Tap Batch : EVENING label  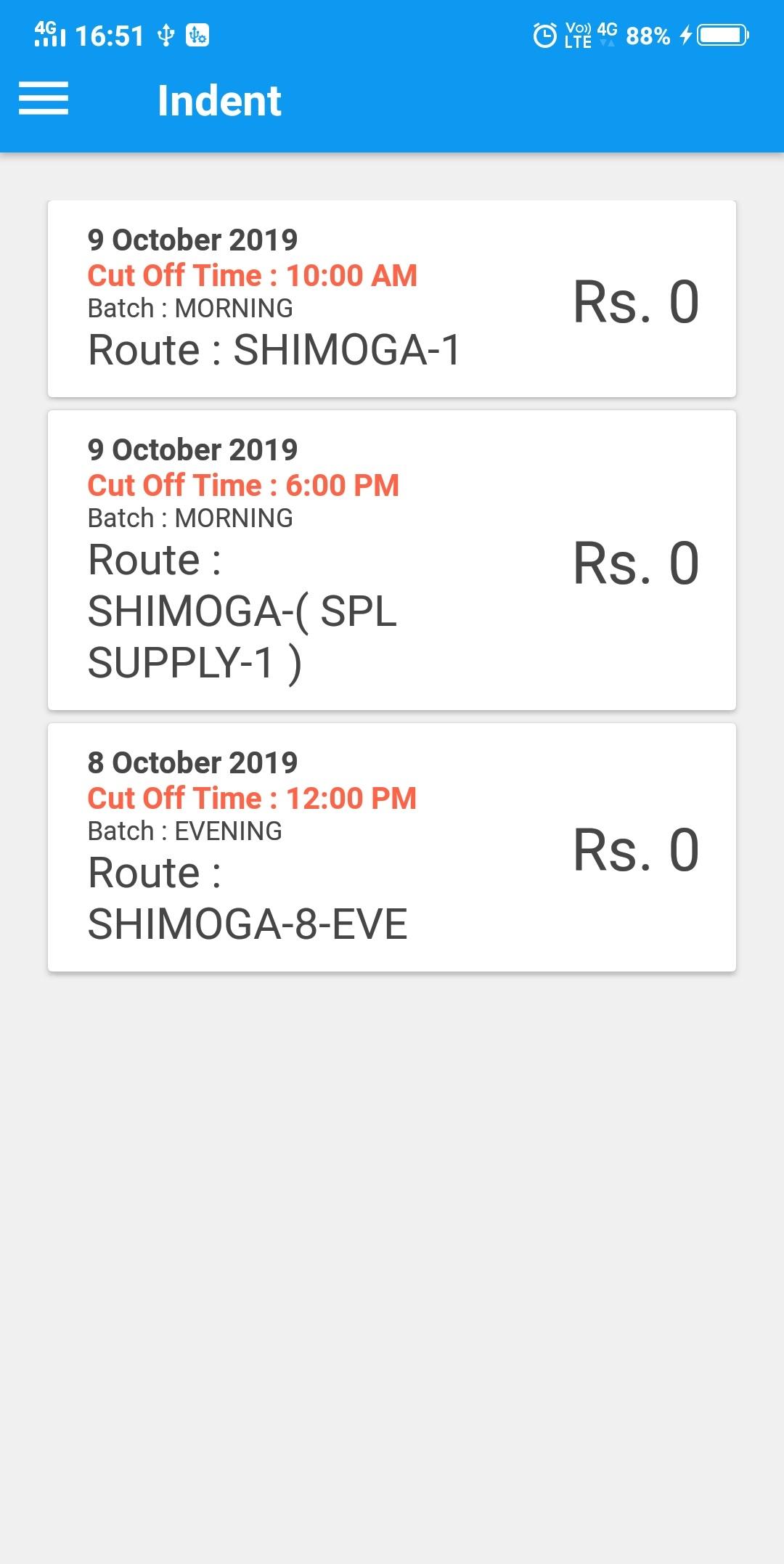tap(185, 831)
